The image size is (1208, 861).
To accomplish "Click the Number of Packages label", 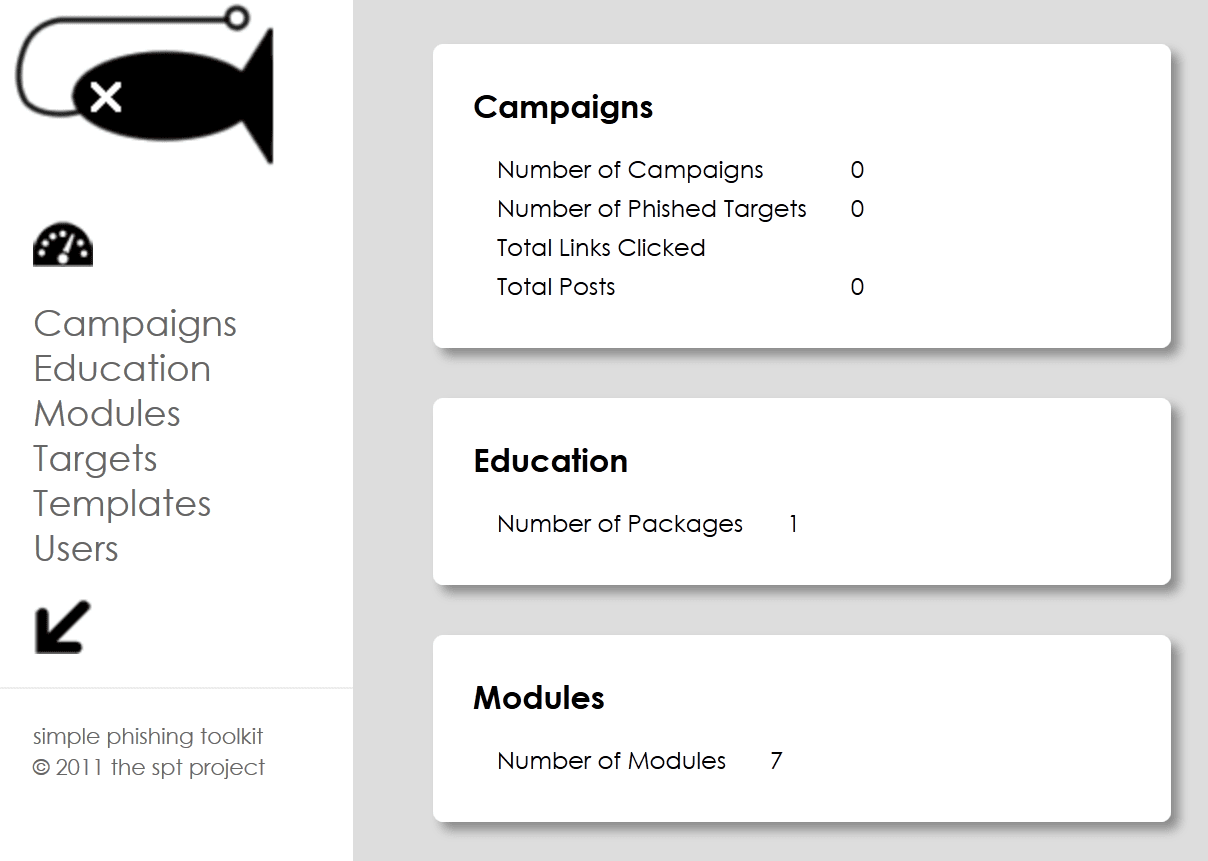I will pos(620,524).
